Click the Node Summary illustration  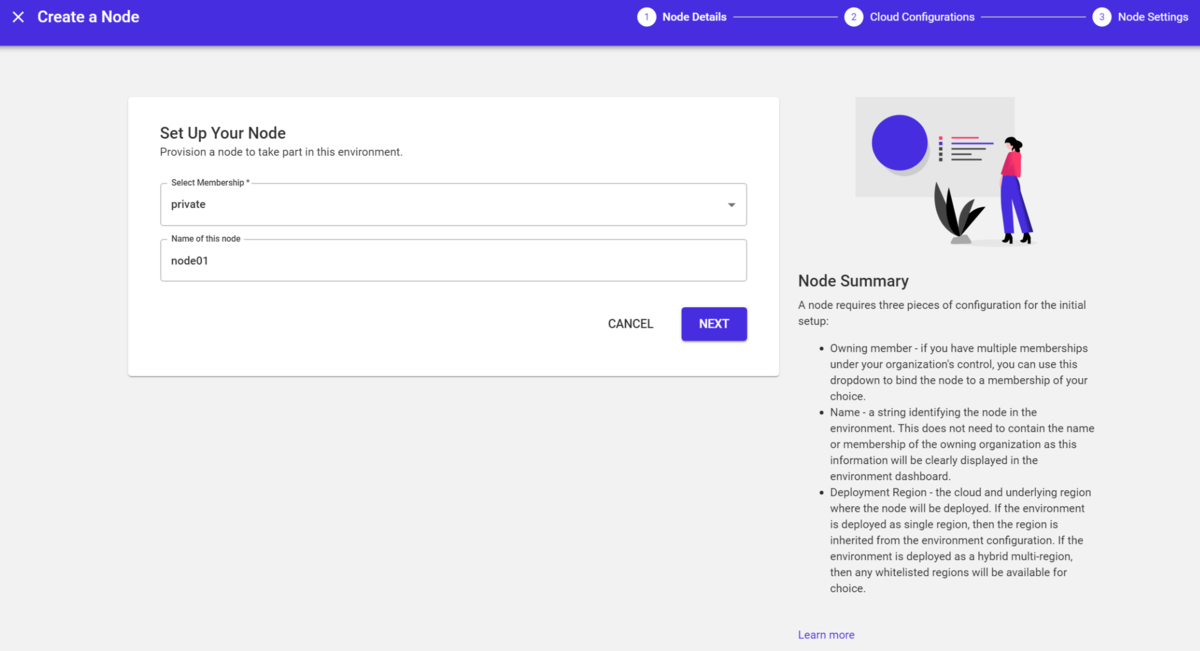(944, 171)
